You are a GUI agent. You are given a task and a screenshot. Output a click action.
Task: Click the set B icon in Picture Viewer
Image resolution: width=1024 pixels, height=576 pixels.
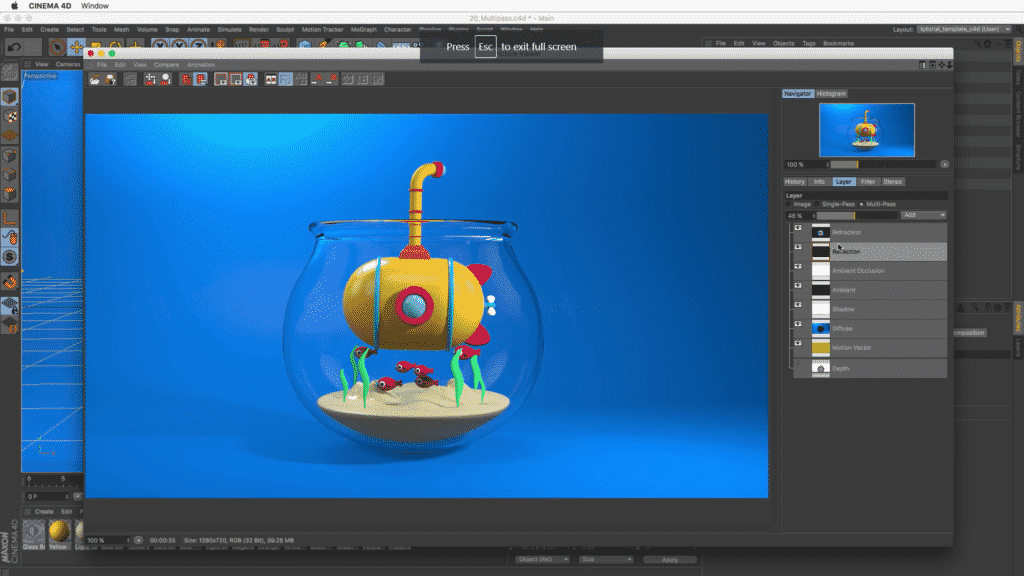[x=332, y=80]
